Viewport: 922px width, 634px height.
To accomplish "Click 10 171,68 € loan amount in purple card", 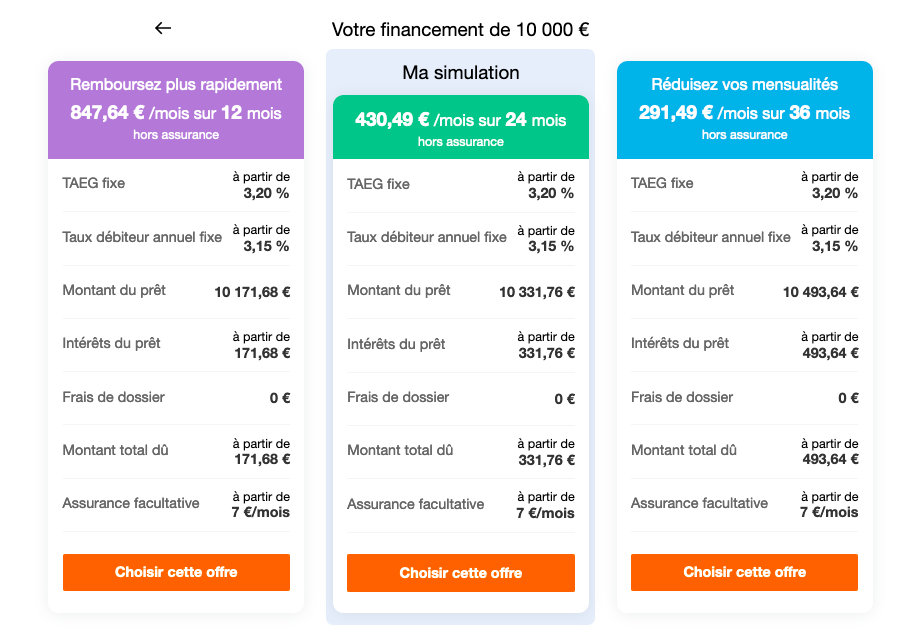I will (252, 292).
